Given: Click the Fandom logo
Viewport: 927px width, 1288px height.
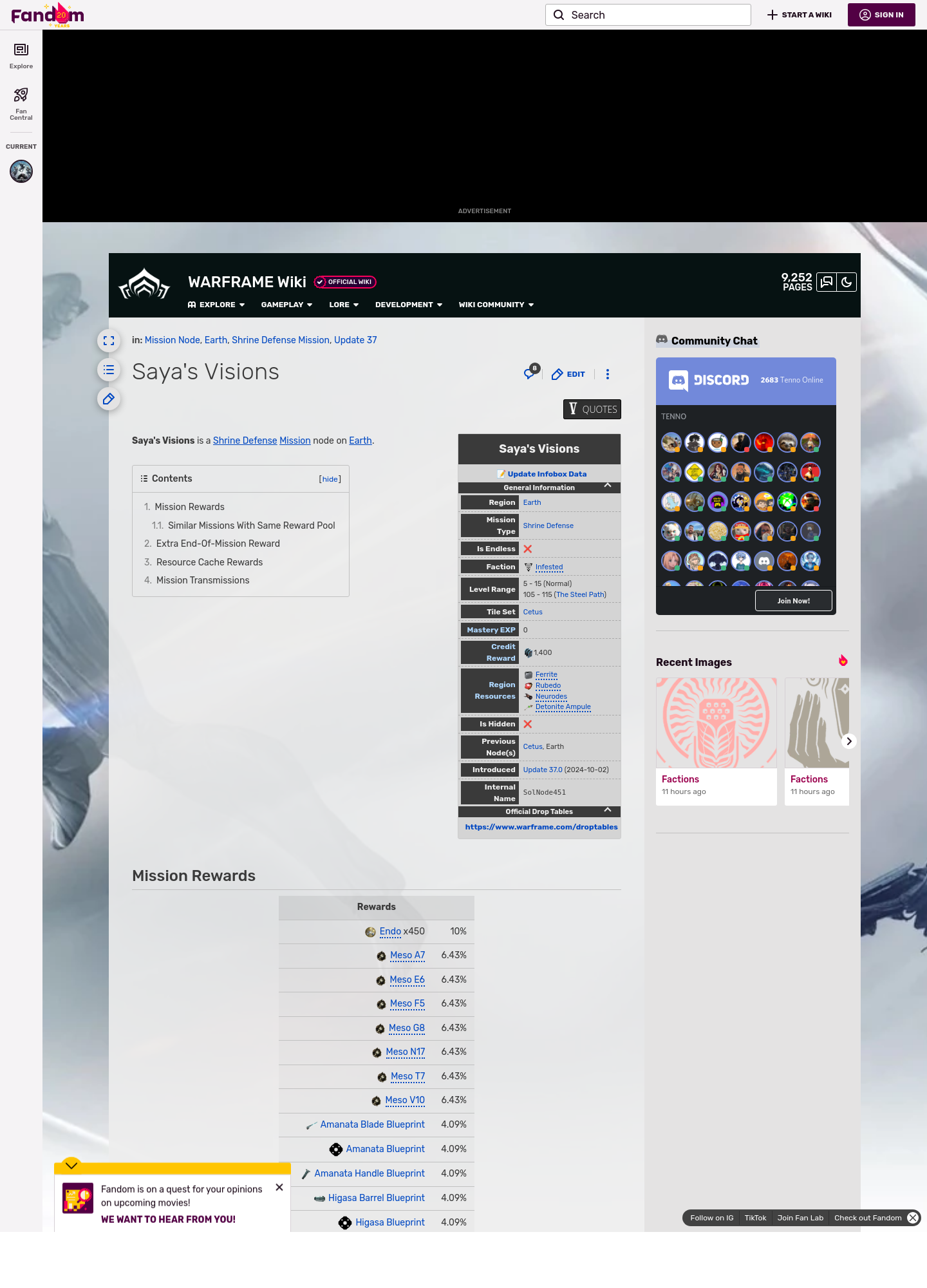Looking at the screenshot, I should [48, 15].
